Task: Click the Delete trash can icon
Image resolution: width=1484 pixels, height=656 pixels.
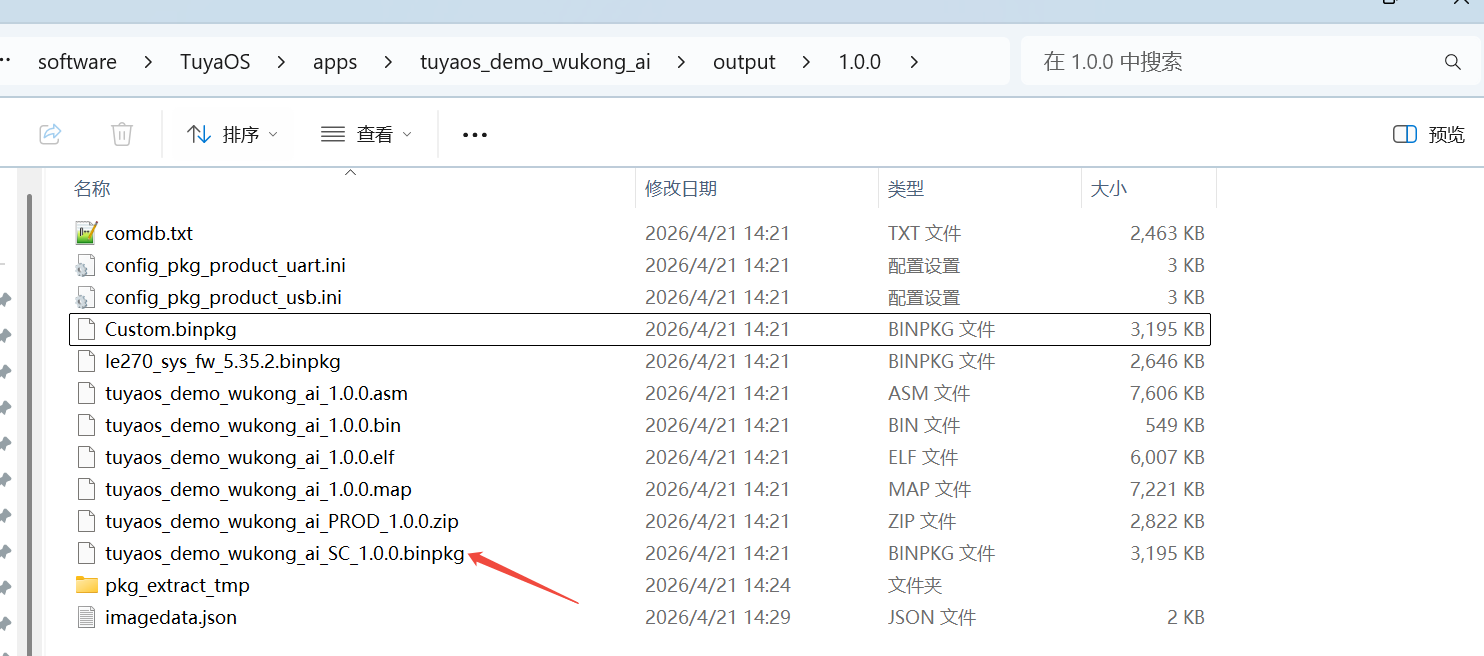Action: (121, 134)
